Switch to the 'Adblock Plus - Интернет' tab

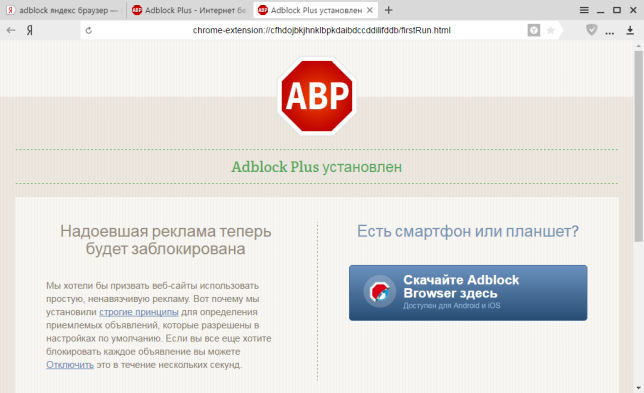tap(189, 10)
